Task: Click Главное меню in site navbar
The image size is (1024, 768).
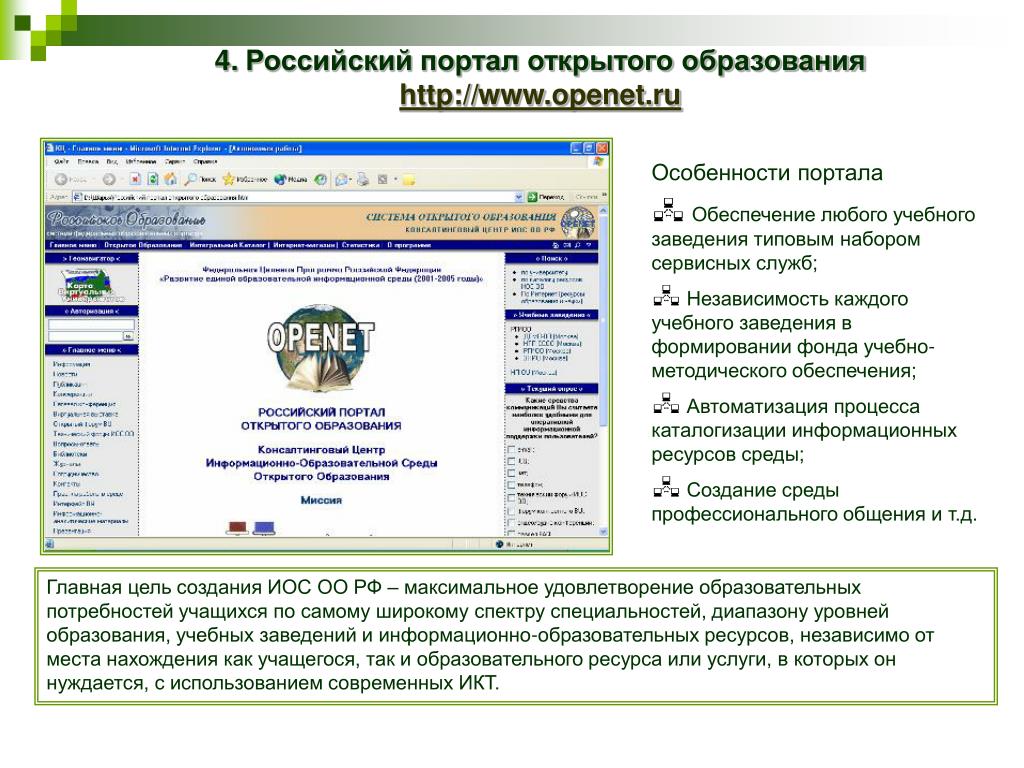Action: [x=73, y=245]
